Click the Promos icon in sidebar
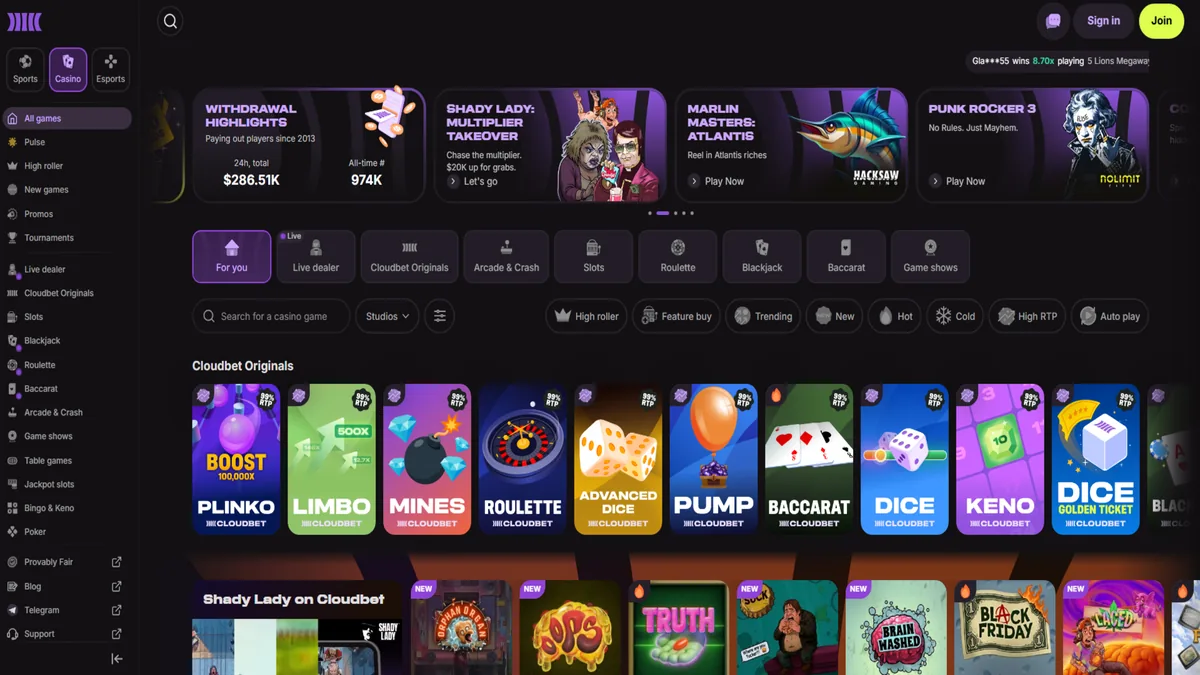Screen dimensions: 1200x675 pos(12,214)
